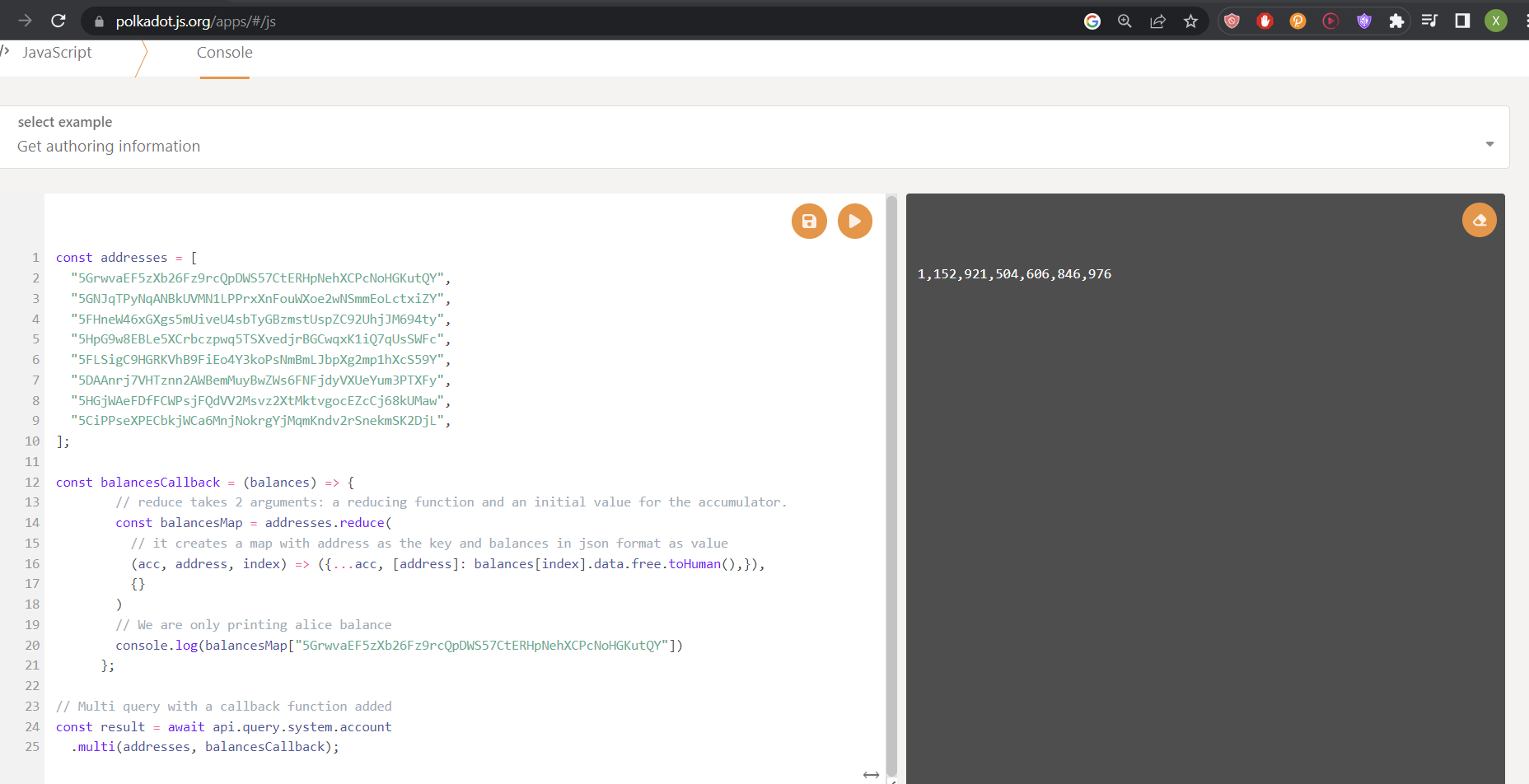Click the console output value 1,152,921,504,606,846,976
Viewport: 1529px width, 784px height.
point(1014,274)
